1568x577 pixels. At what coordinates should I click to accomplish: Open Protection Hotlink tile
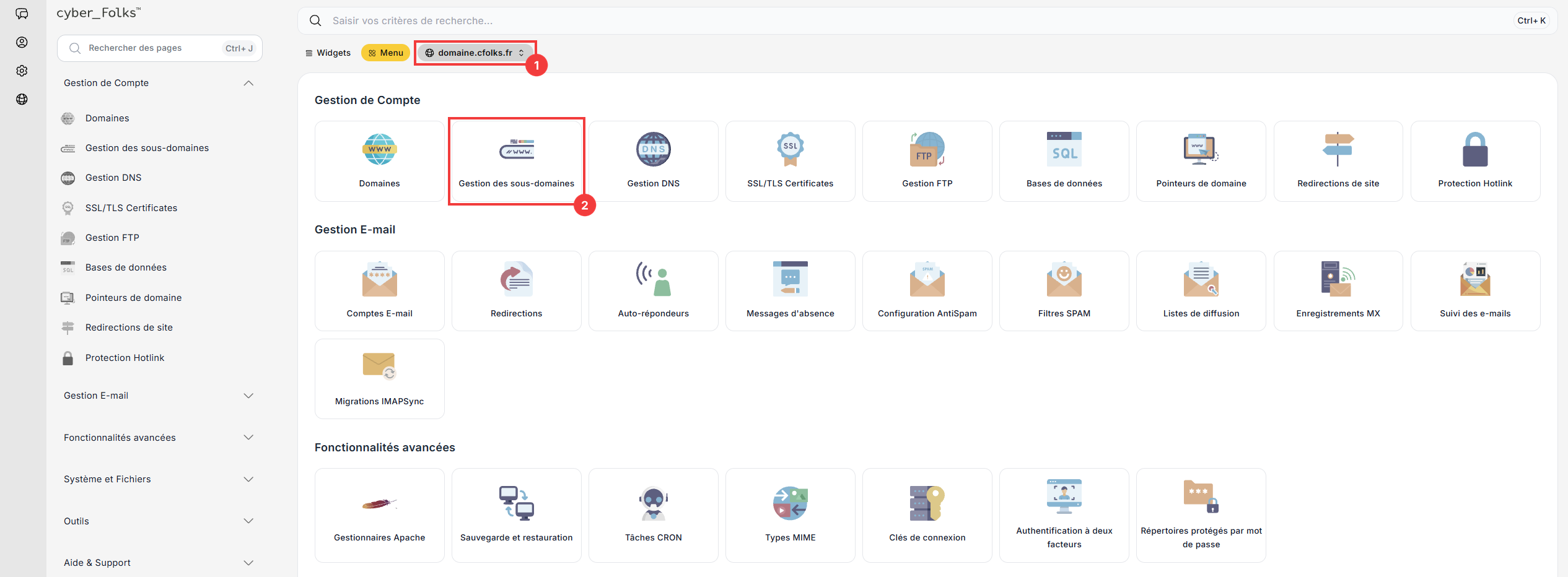[1475, 161]
